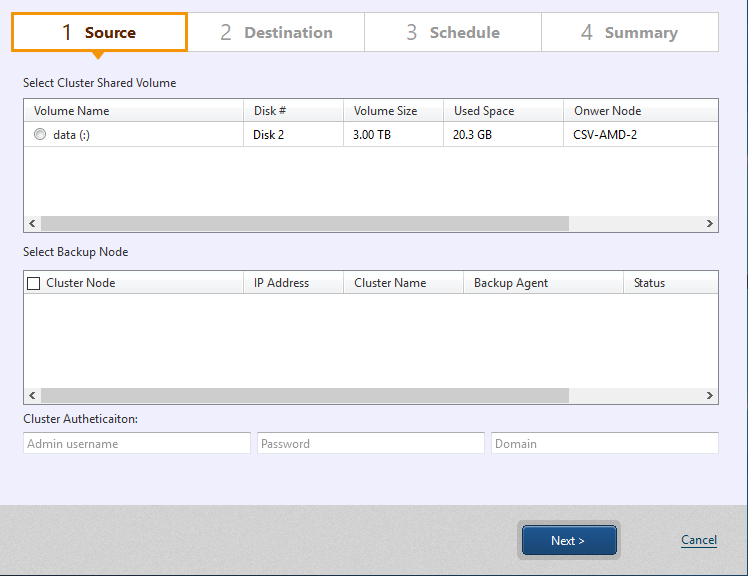Viewport: 748px width, 576px height.
Task: Select the data (:) volume radio button
Action: [40, 135]
